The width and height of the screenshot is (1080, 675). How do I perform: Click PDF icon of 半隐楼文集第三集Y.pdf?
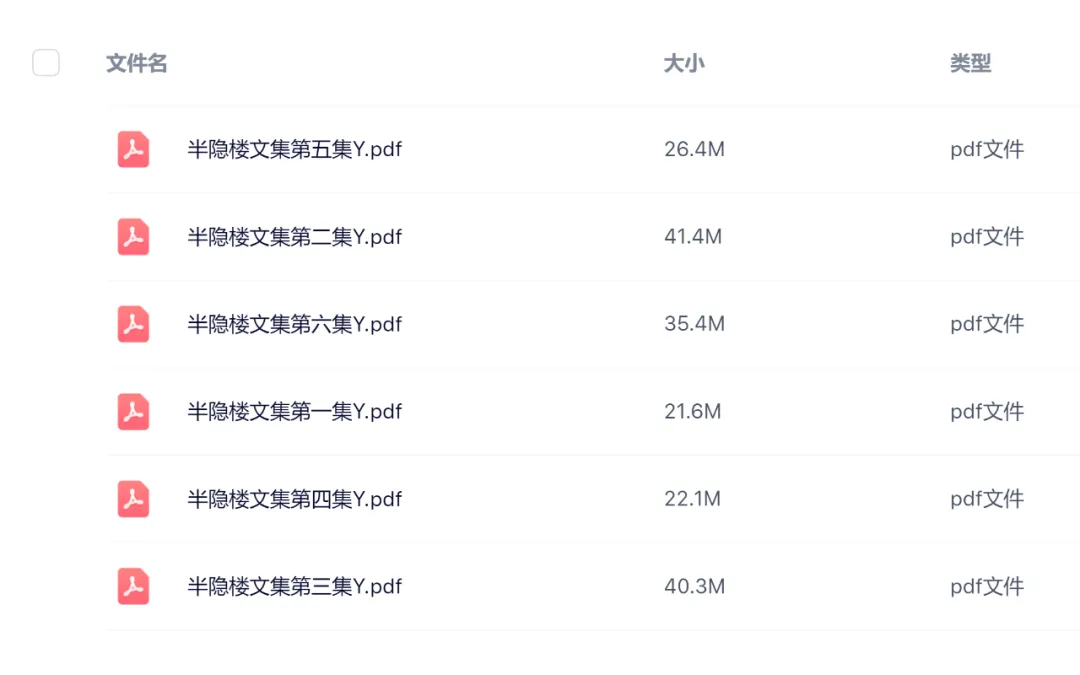click(x=133, y=586)
